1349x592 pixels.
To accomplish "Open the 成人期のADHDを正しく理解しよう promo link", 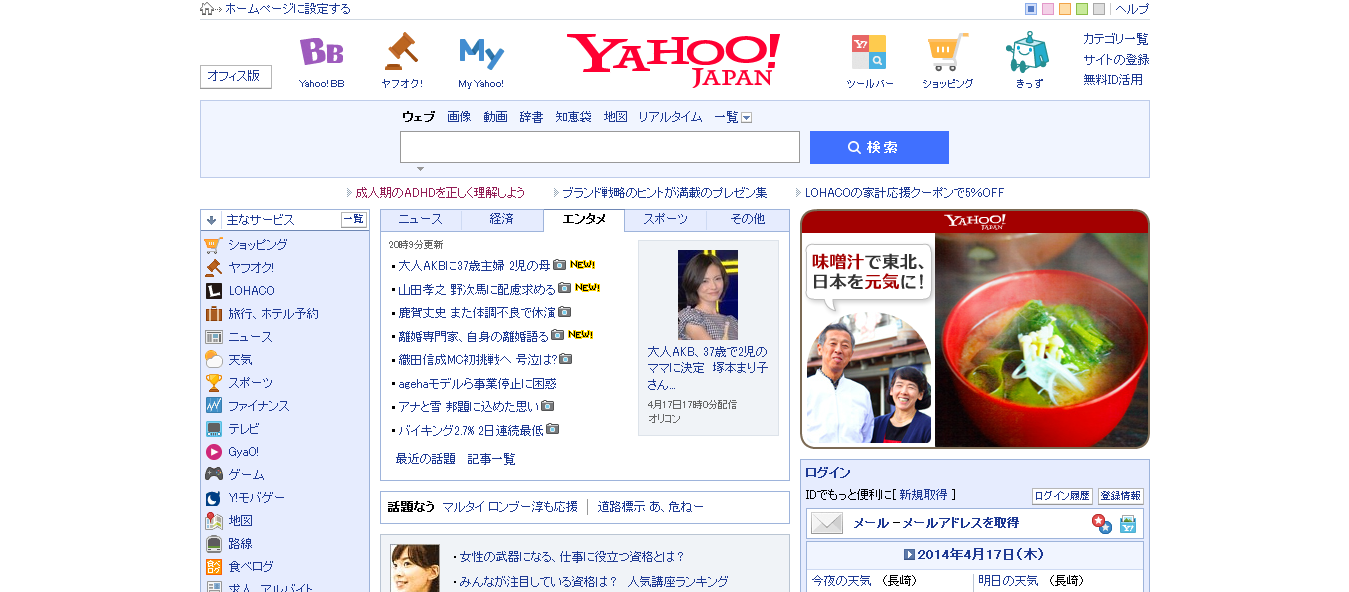I will 440,192.
